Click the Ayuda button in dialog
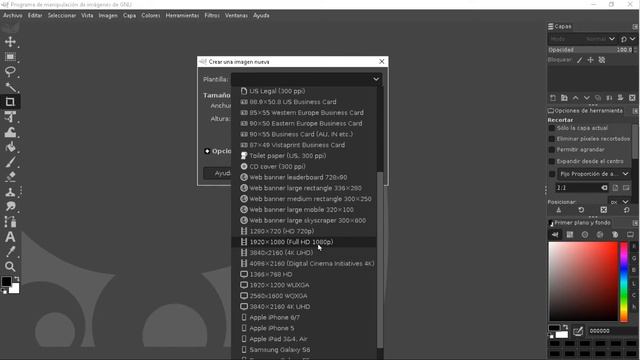This screenshot has height=360, width=640. coord(217,173)
